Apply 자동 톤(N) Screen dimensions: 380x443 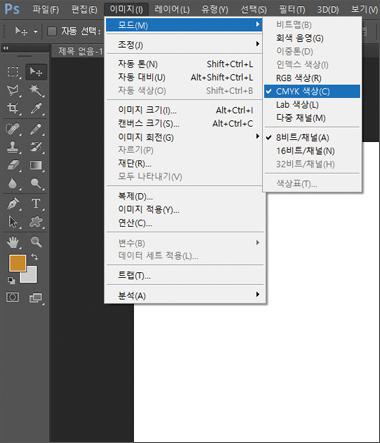[x=184, y=64]
